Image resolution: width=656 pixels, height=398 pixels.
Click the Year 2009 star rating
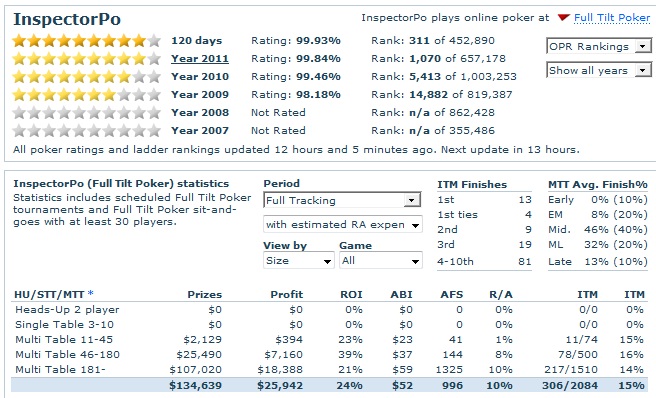click(87, 95)
